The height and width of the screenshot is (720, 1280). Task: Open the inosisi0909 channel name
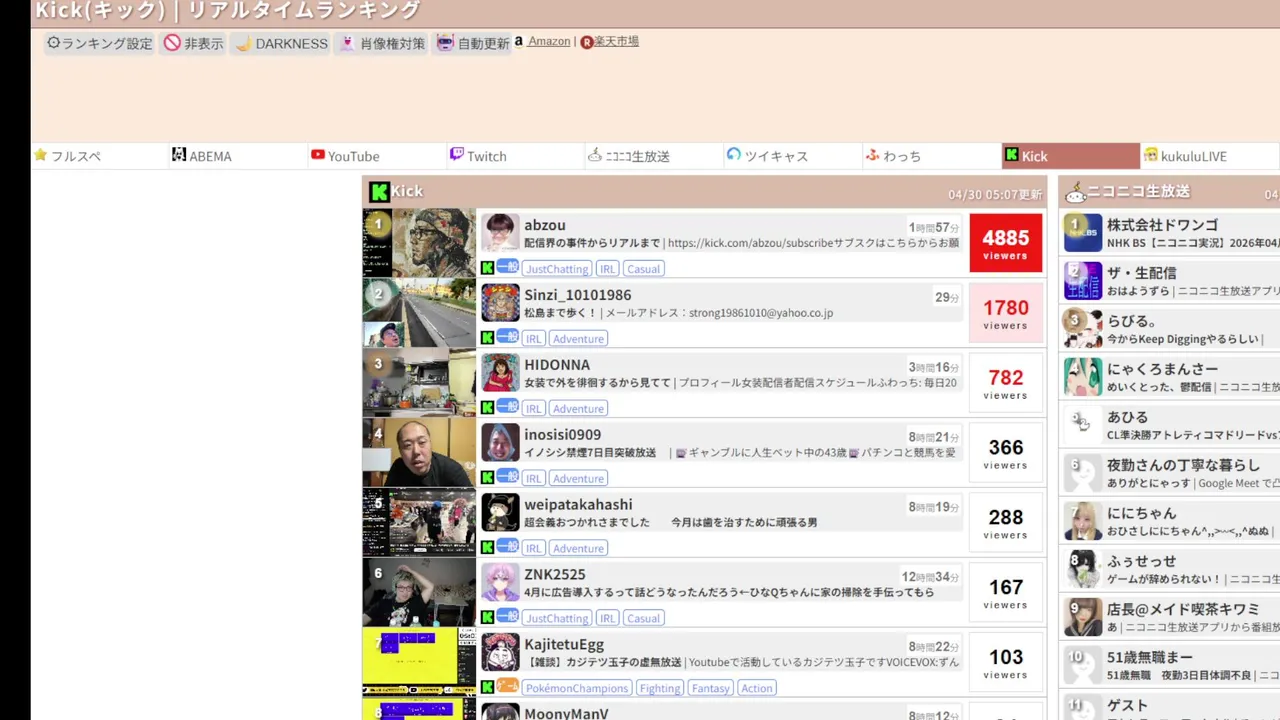click(563, 435)
